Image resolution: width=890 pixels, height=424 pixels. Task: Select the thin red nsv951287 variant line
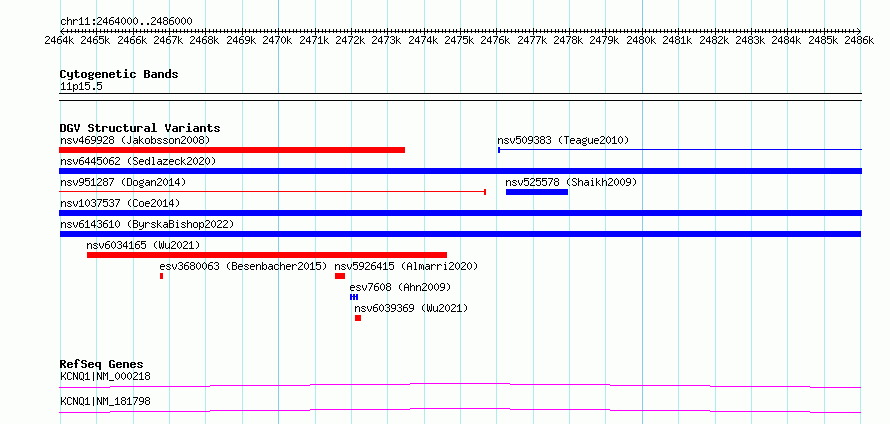(x=272, y=192)
